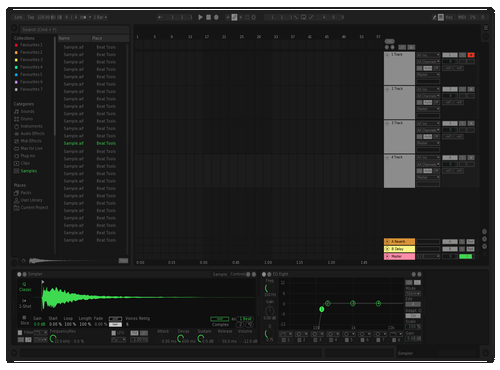
Task: Click the Decay knob in Simpler
Action: click(x=180, y=338)
